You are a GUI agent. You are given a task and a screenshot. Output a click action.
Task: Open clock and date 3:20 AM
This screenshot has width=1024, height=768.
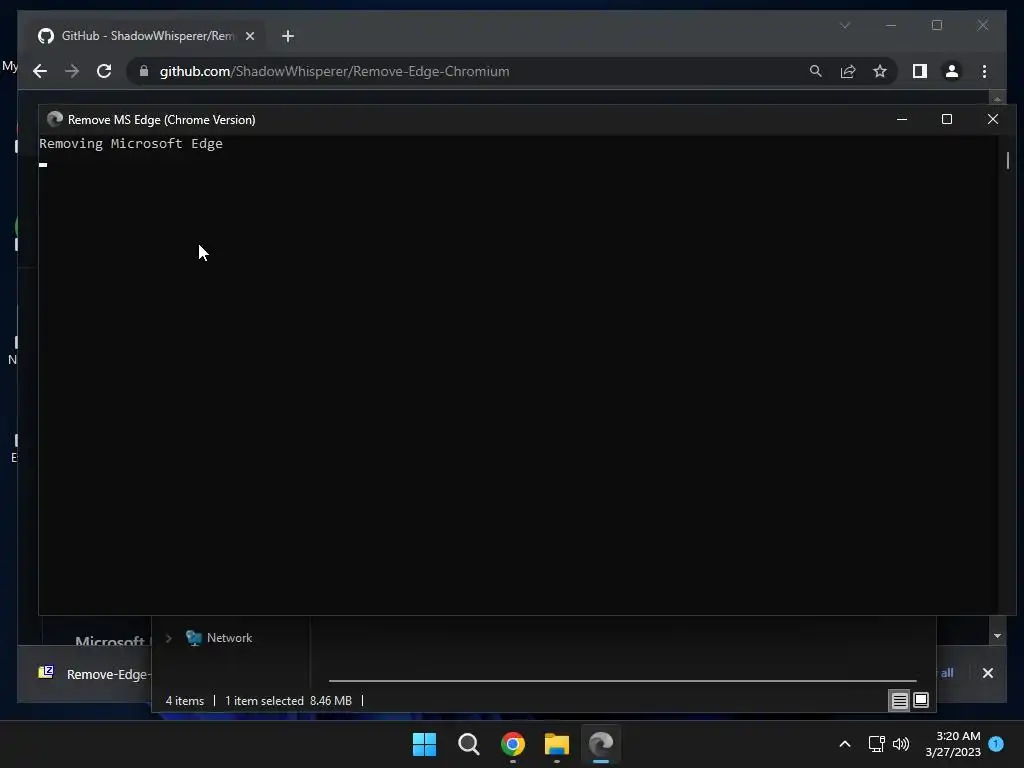(x=953, y=744)
